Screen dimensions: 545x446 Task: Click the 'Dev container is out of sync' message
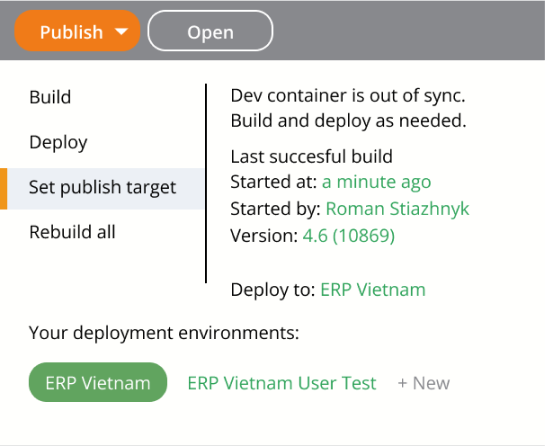pyautogui.click(x=348, y=96)
